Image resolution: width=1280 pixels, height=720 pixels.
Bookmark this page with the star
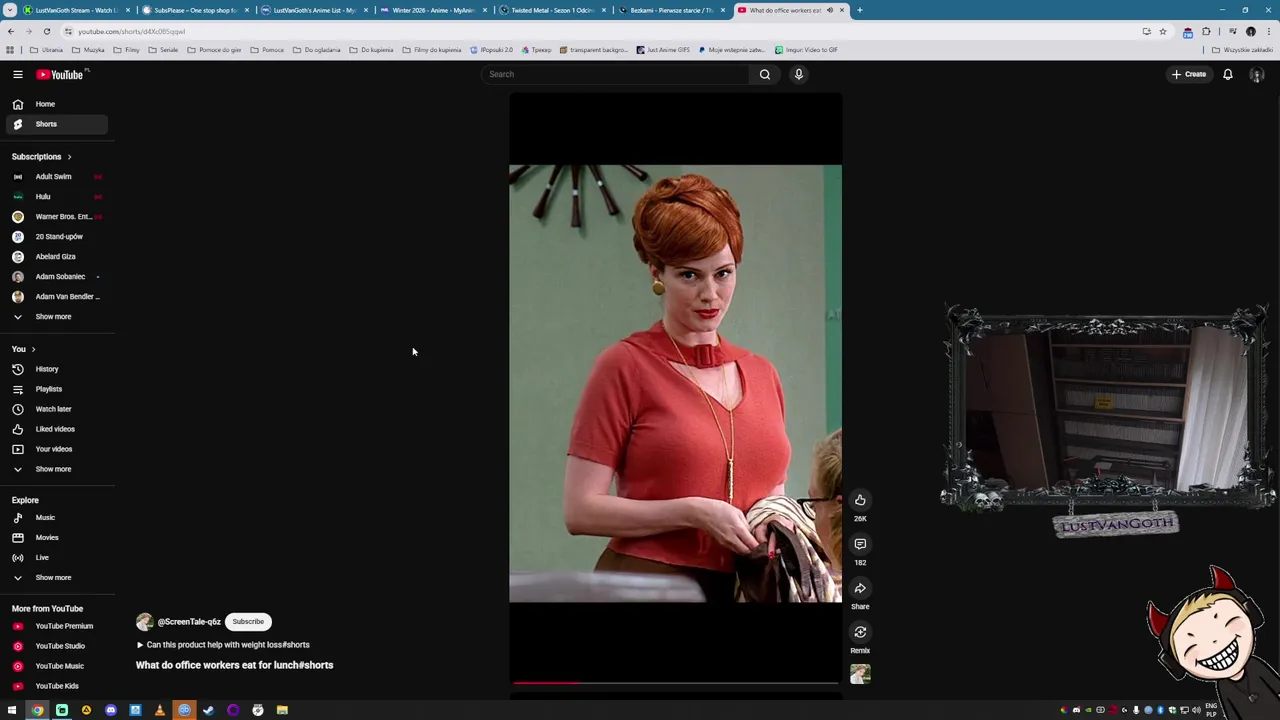1162,31
